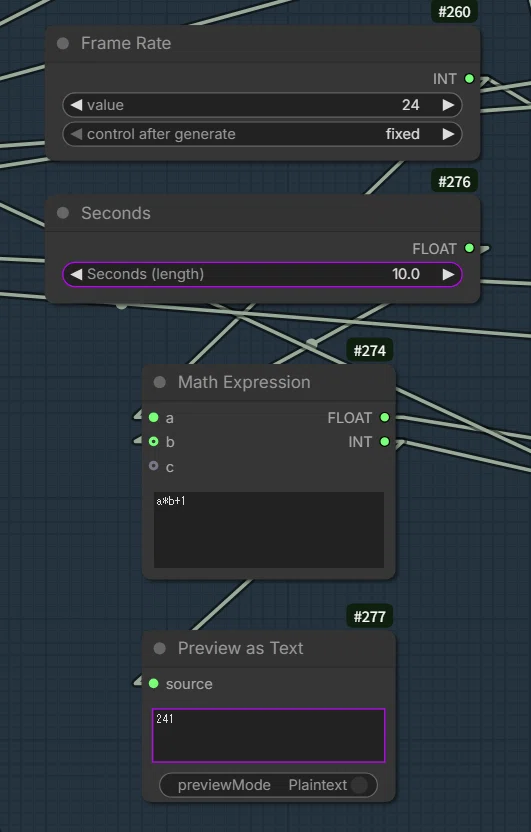Select the Frame Rate node title
Screen dimensions: 531x832
pos(126,44)
